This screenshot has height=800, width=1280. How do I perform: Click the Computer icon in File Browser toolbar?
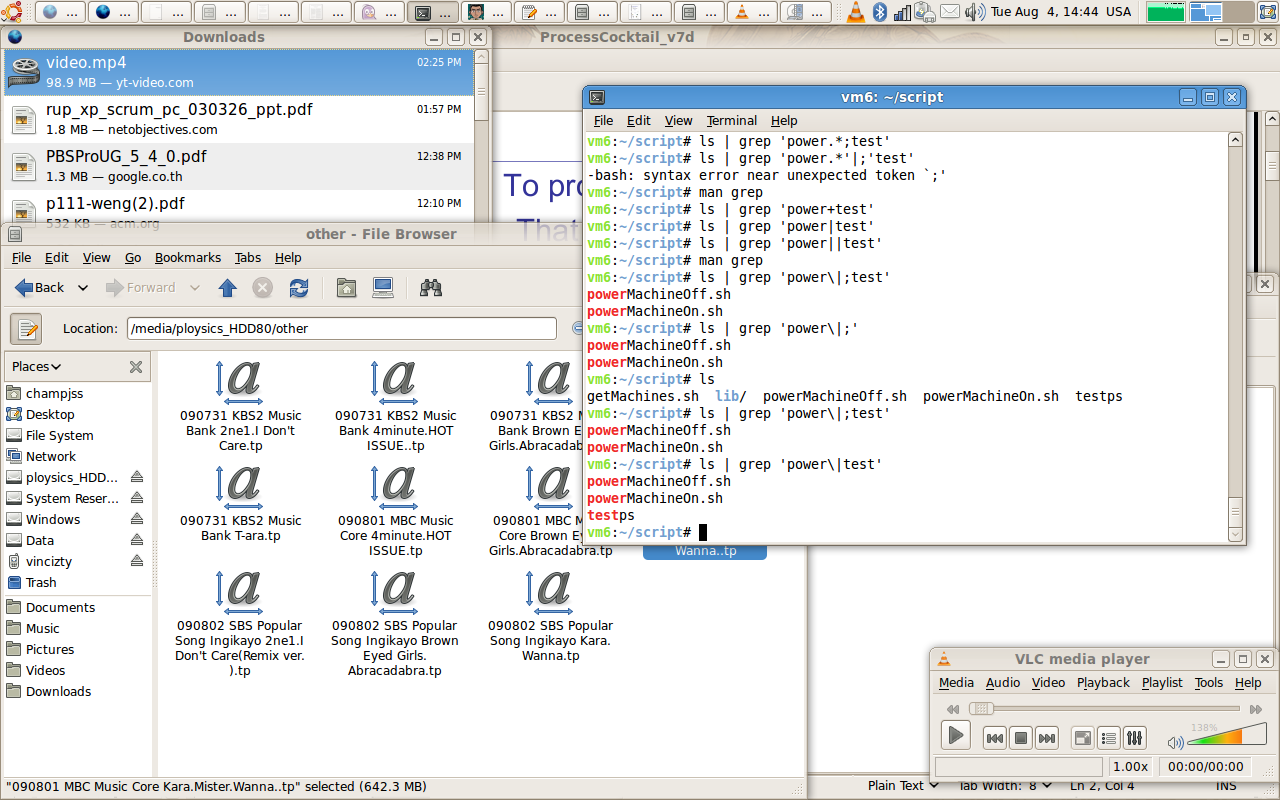(382, 288)
